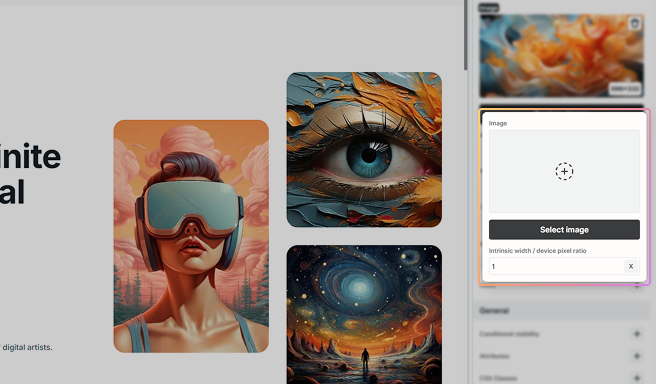Add an Attributes entry via plus icon

click(637, 356)
